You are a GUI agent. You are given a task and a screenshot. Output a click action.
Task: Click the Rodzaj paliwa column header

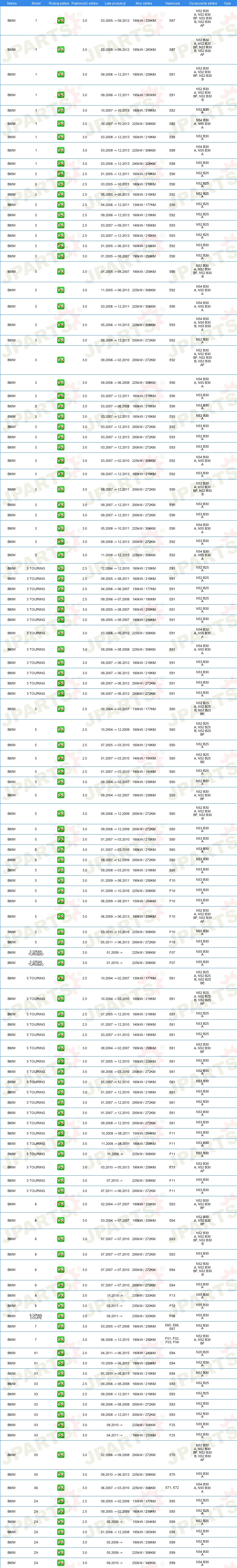pyautogui.click(x=59, y=3)
